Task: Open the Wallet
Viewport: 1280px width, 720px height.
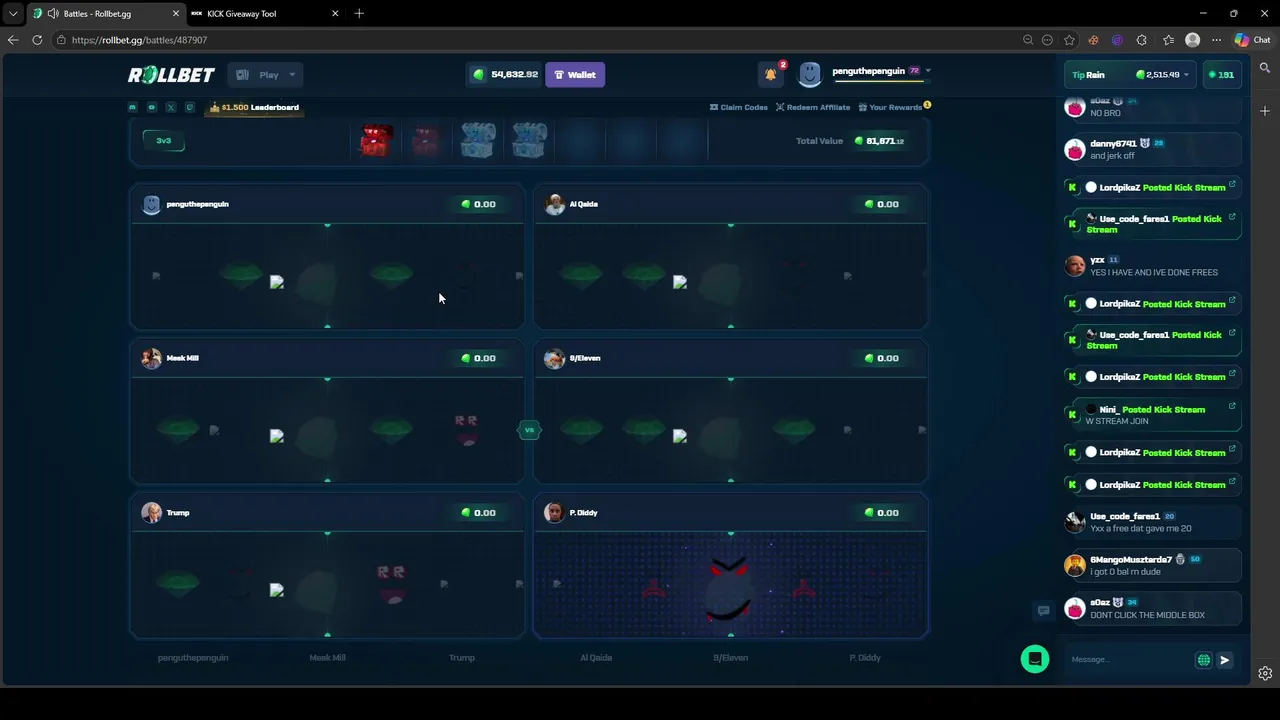Action: pos(575,75)
